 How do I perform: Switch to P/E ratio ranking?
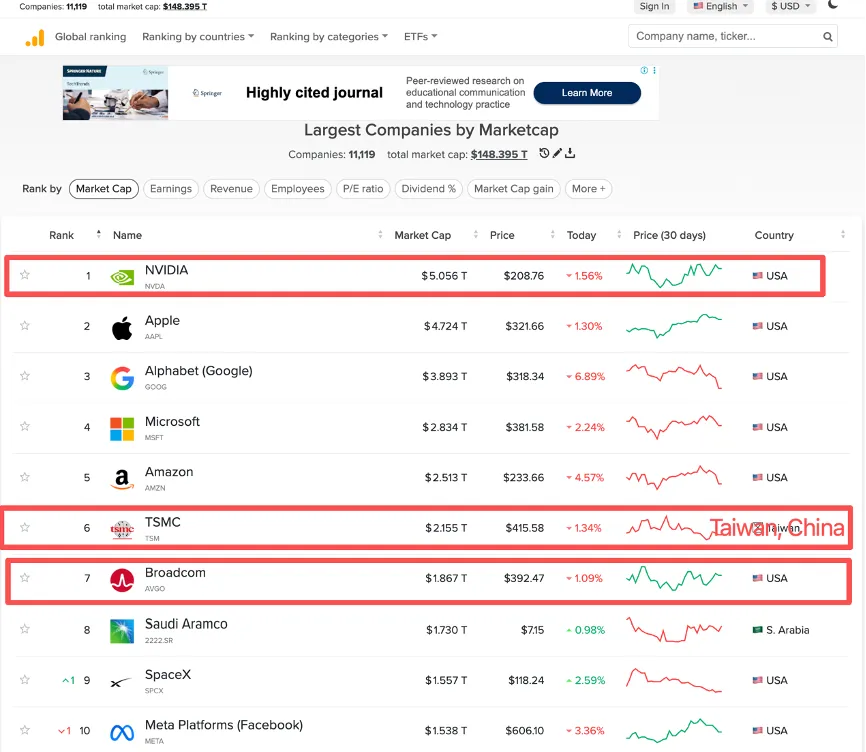pyautogui.click(x=363, y=189)
